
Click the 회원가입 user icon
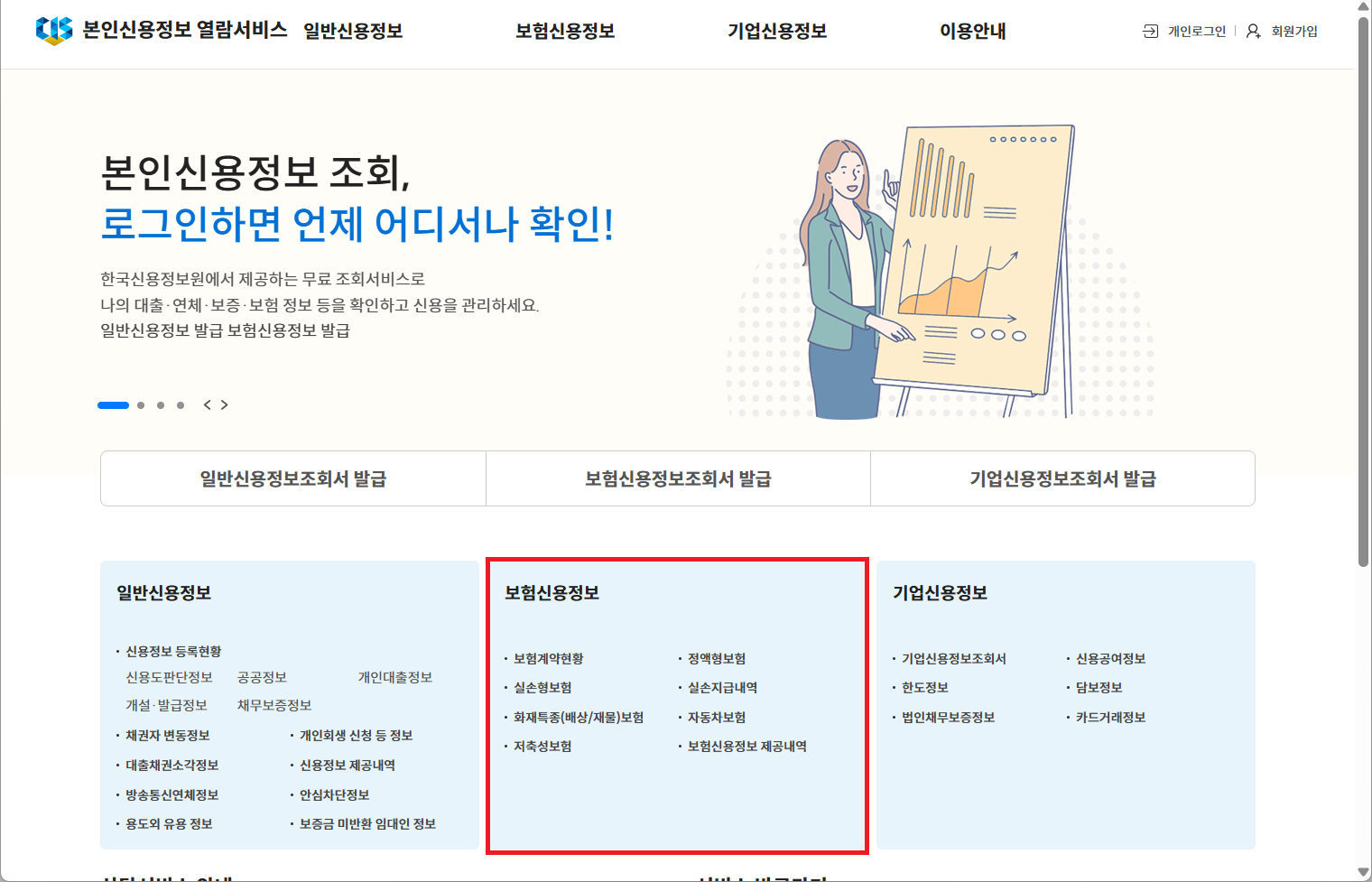[1254, 32]
